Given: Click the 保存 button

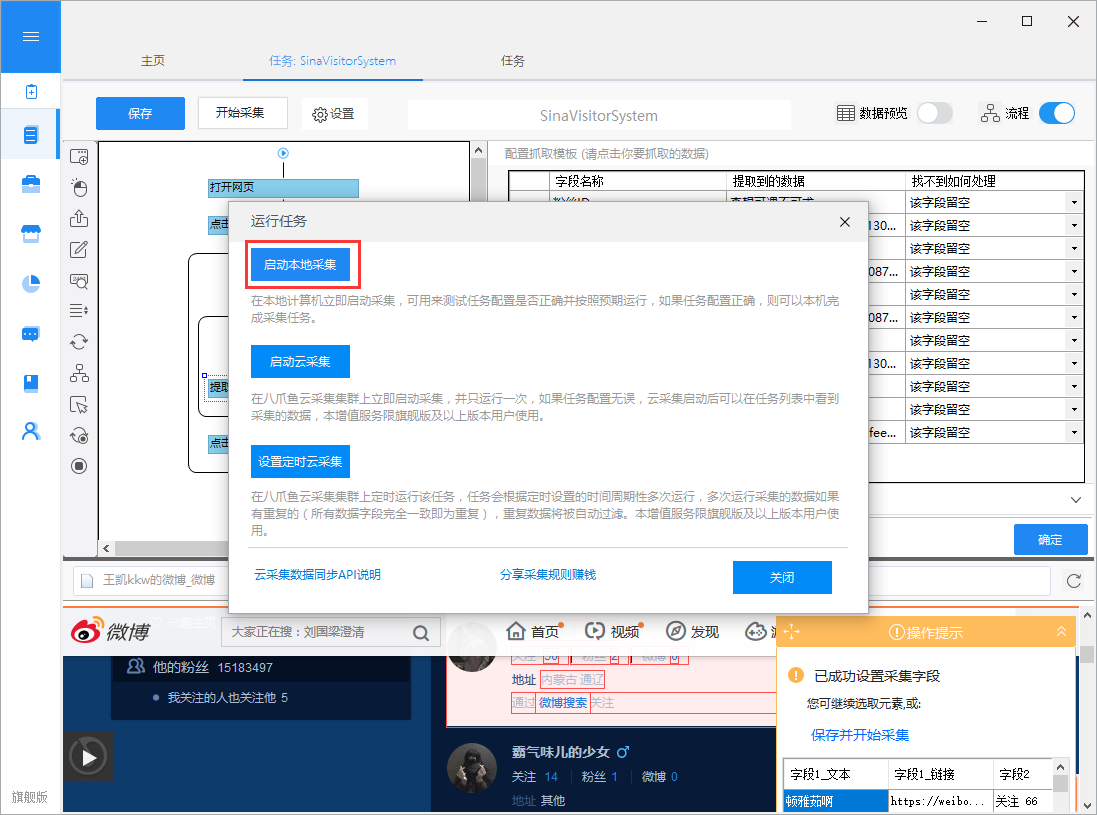Looking at the screenshot, I should [x=140, y=113].
